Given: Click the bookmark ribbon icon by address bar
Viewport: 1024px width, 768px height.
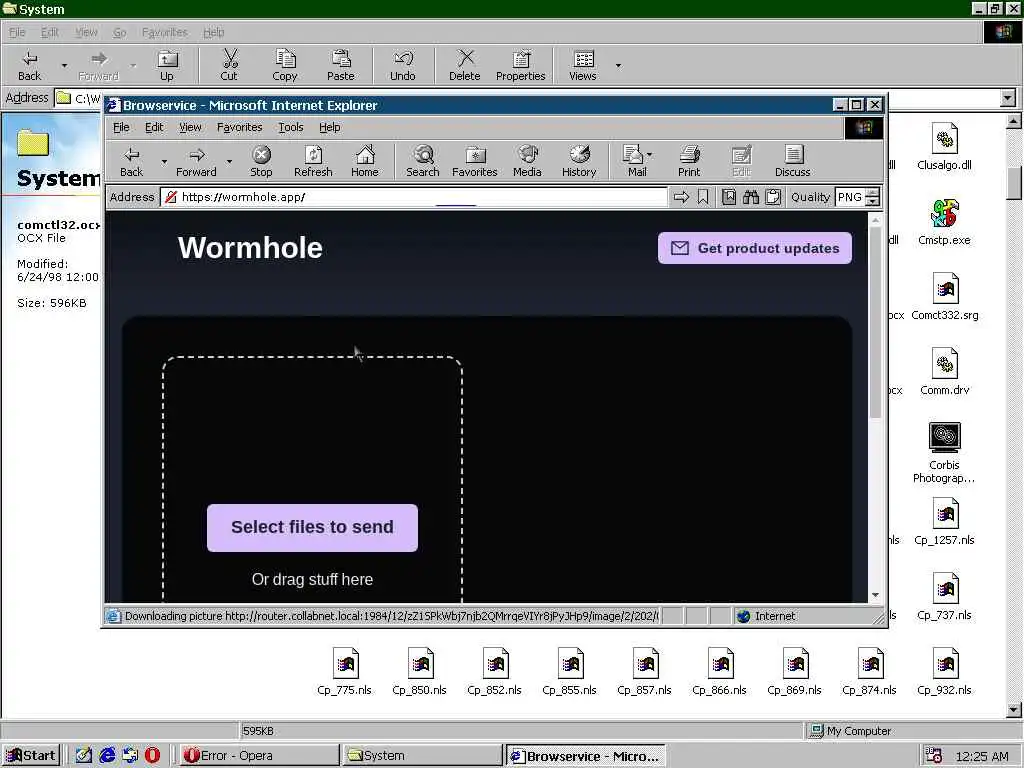Looking at the screenshot, I should point(703,197).
